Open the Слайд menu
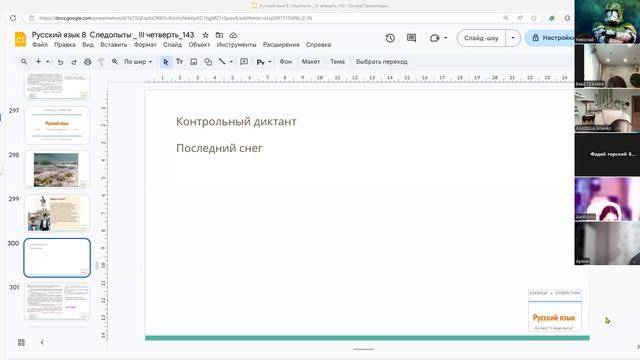 point(172,44)
